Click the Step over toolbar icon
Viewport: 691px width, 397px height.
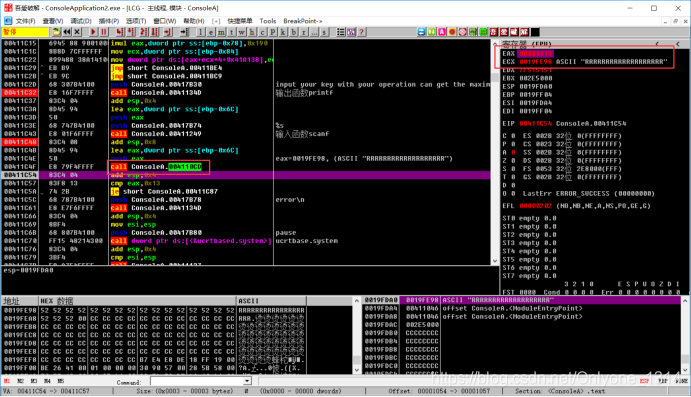click(131, 32)
